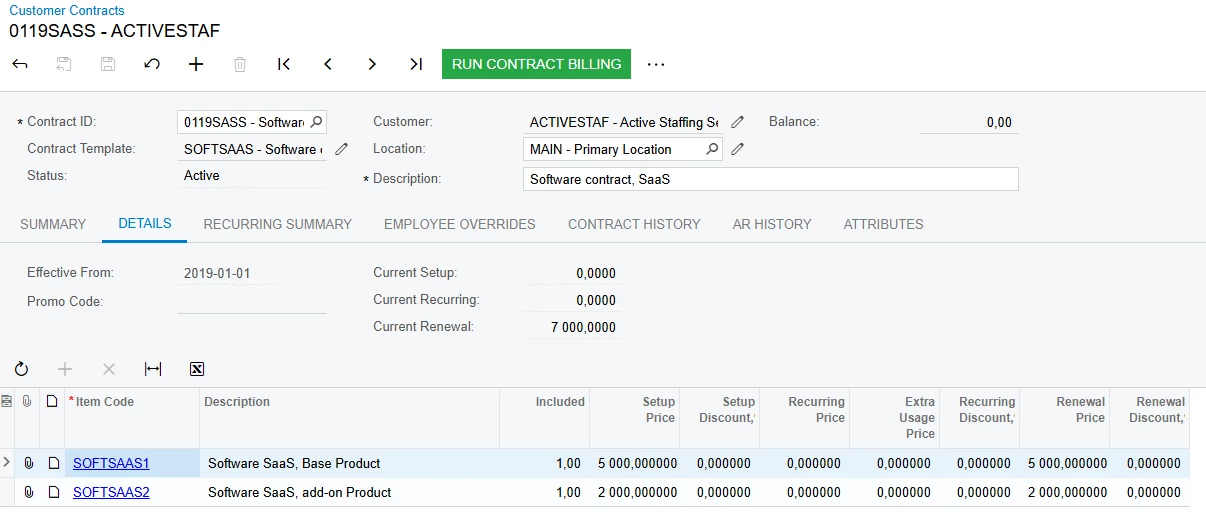Screen dimensions: 1206x531
Task: Open the Contract History tab
Action: (634, 224)
